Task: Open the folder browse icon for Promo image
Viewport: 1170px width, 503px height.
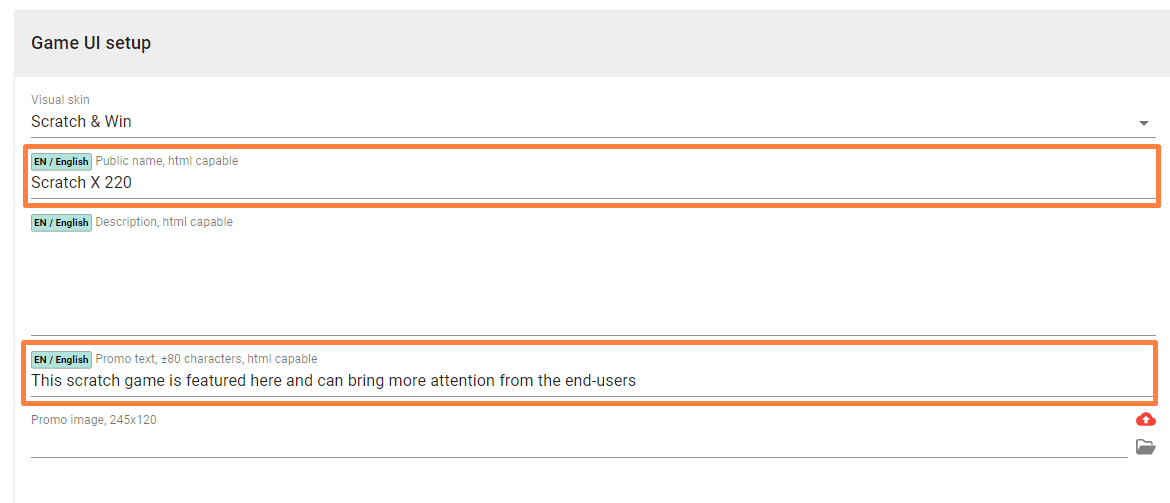Action: point(1146,446)
